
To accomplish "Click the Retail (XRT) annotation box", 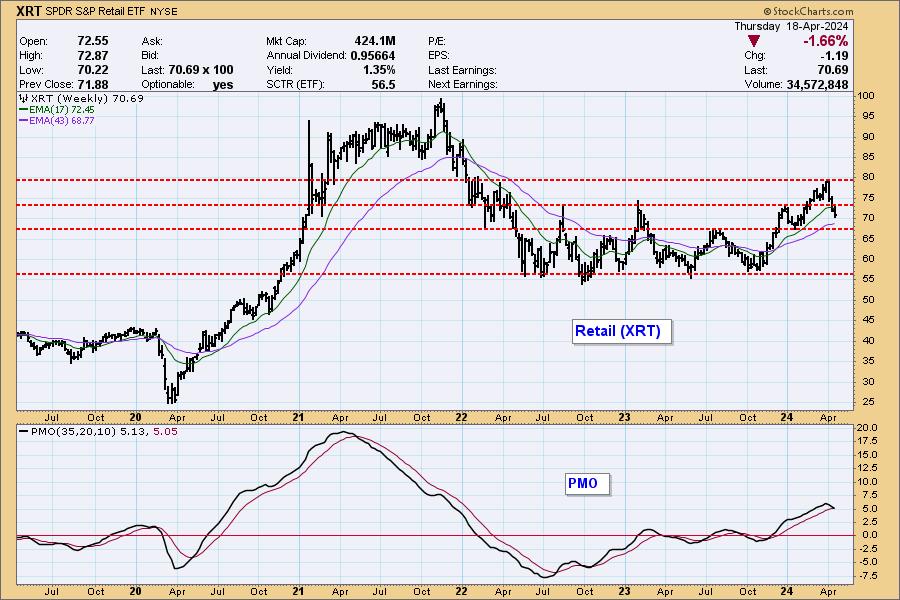I will tap(622, 331).
